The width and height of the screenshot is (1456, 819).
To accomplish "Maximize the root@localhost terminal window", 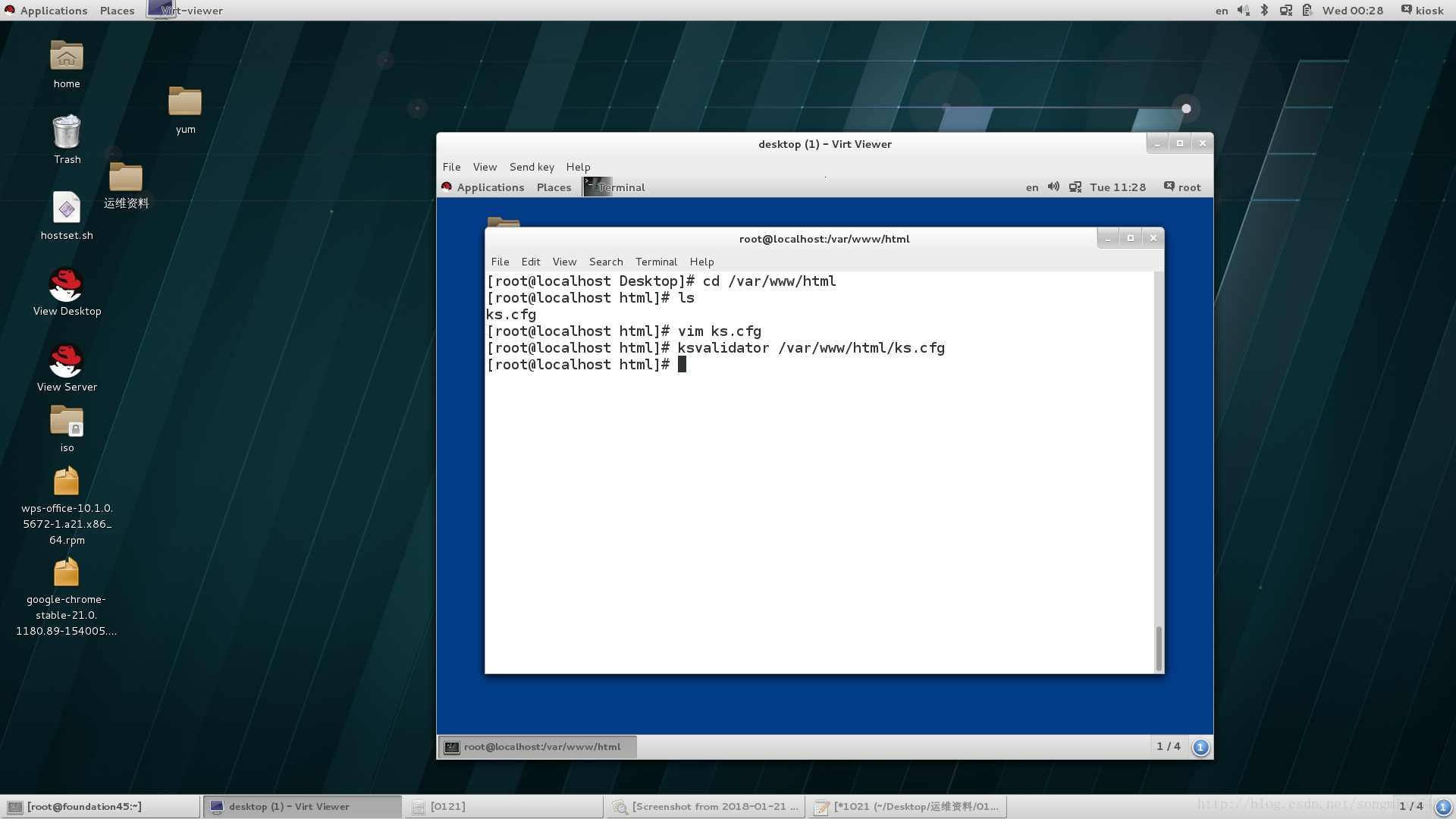I will point(1131,238).
